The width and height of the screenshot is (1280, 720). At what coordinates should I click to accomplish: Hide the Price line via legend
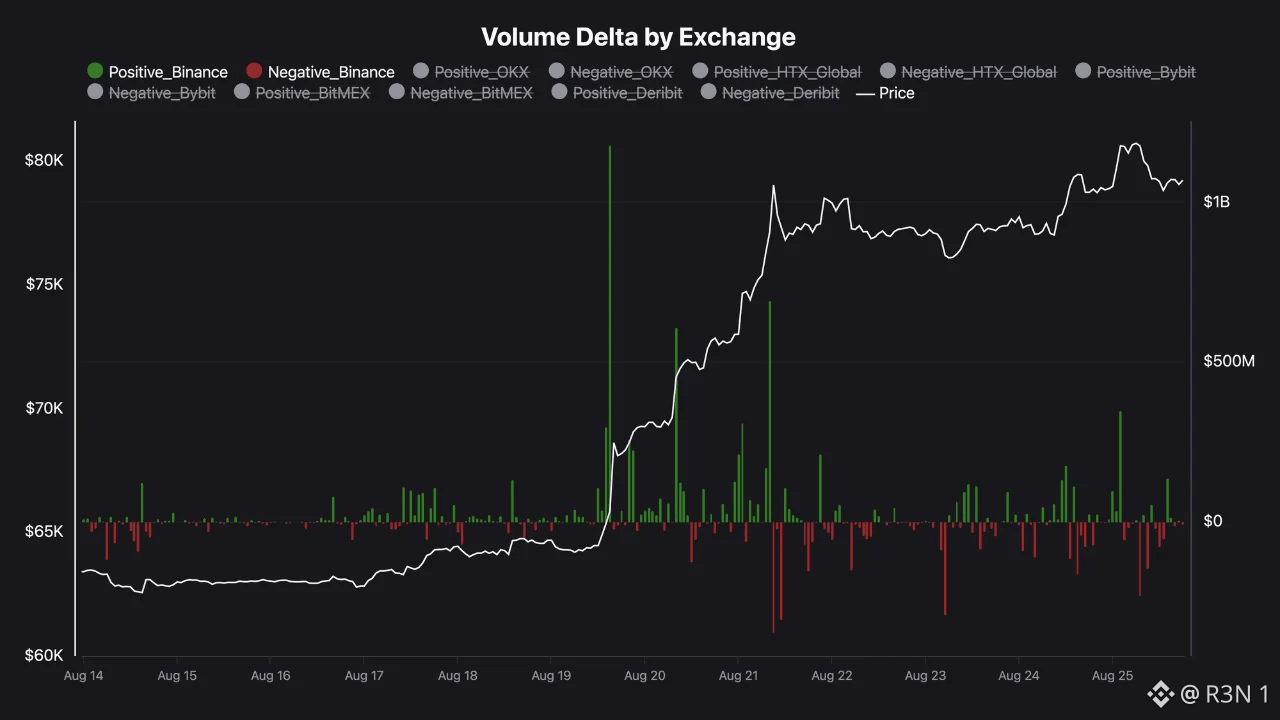[x=886, y=93]
